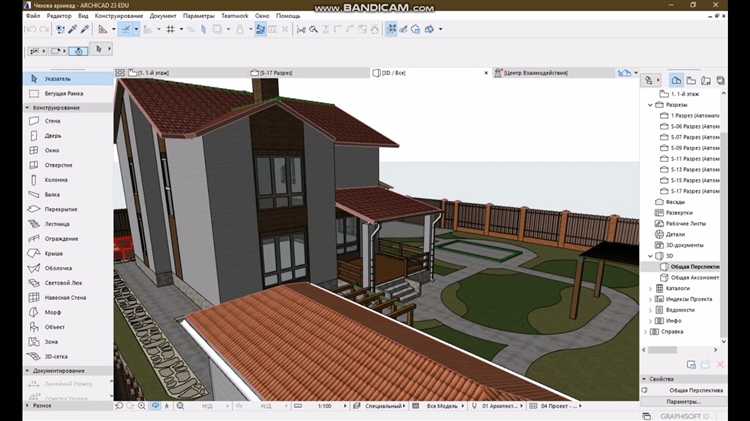The image size is (750, 421).
Task: Click the inject parameters syringe icon
Action: [x=85, y=29]
